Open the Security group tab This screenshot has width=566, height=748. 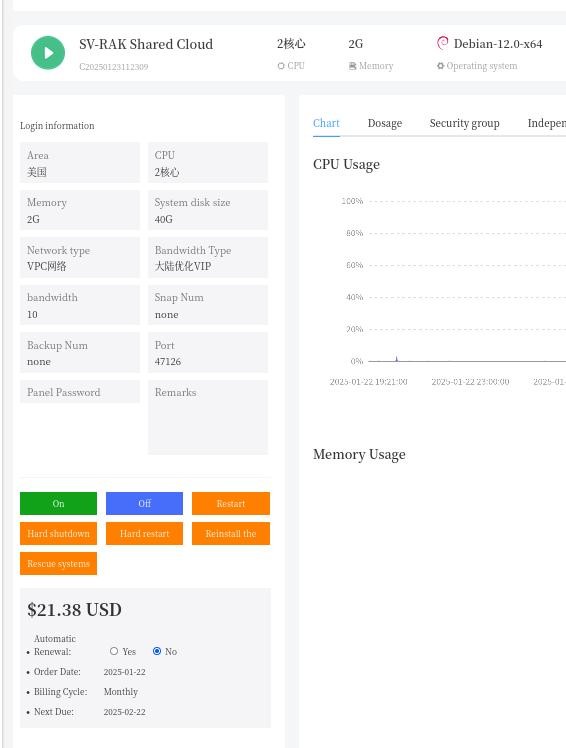click(464, 123)
